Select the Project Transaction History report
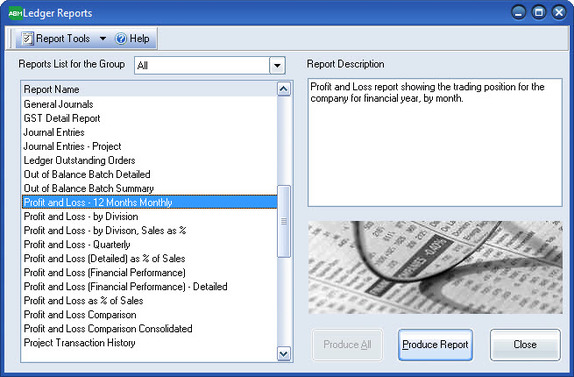 (149, 343)
